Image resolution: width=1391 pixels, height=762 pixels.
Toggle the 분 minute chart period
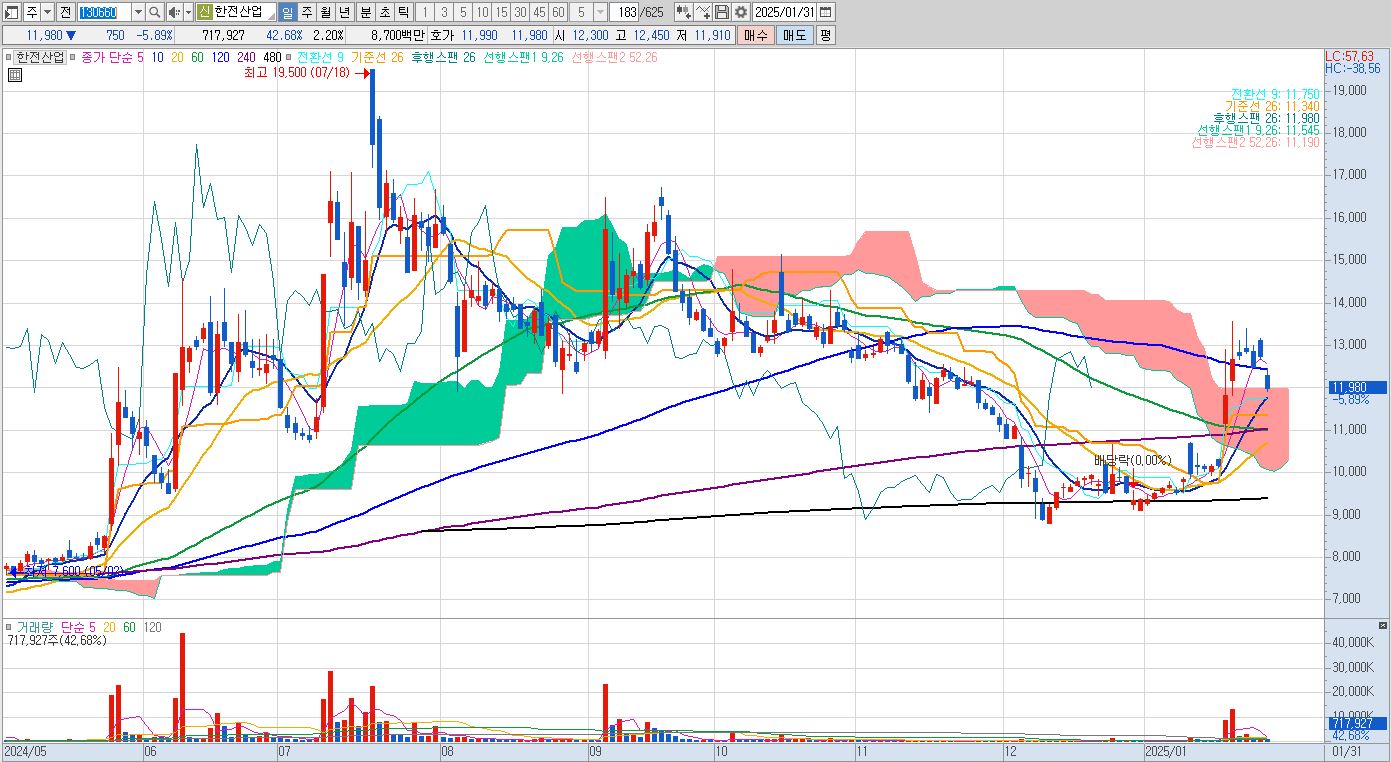coord(364,12)
